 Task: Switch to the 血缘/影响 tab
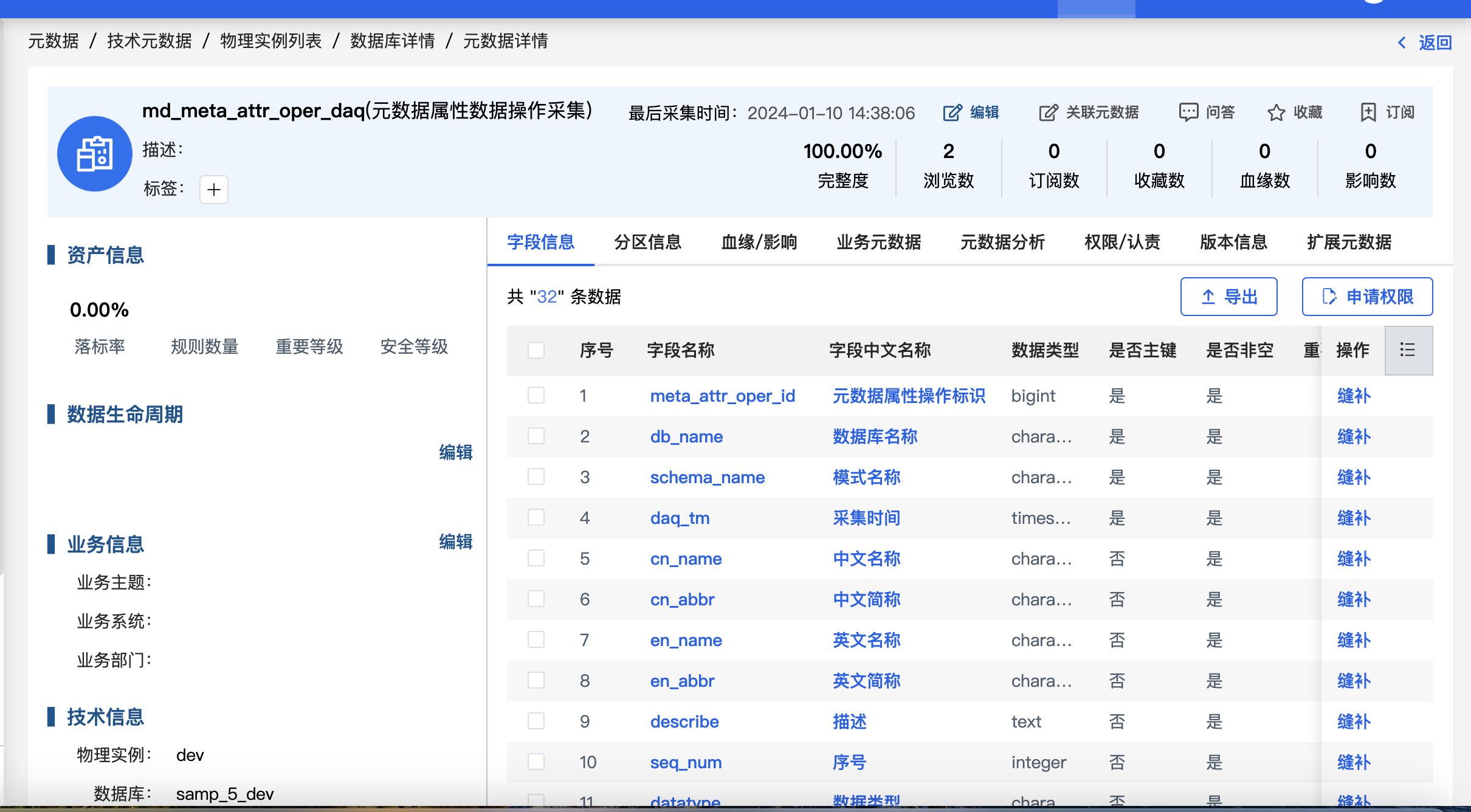(759, 242)
